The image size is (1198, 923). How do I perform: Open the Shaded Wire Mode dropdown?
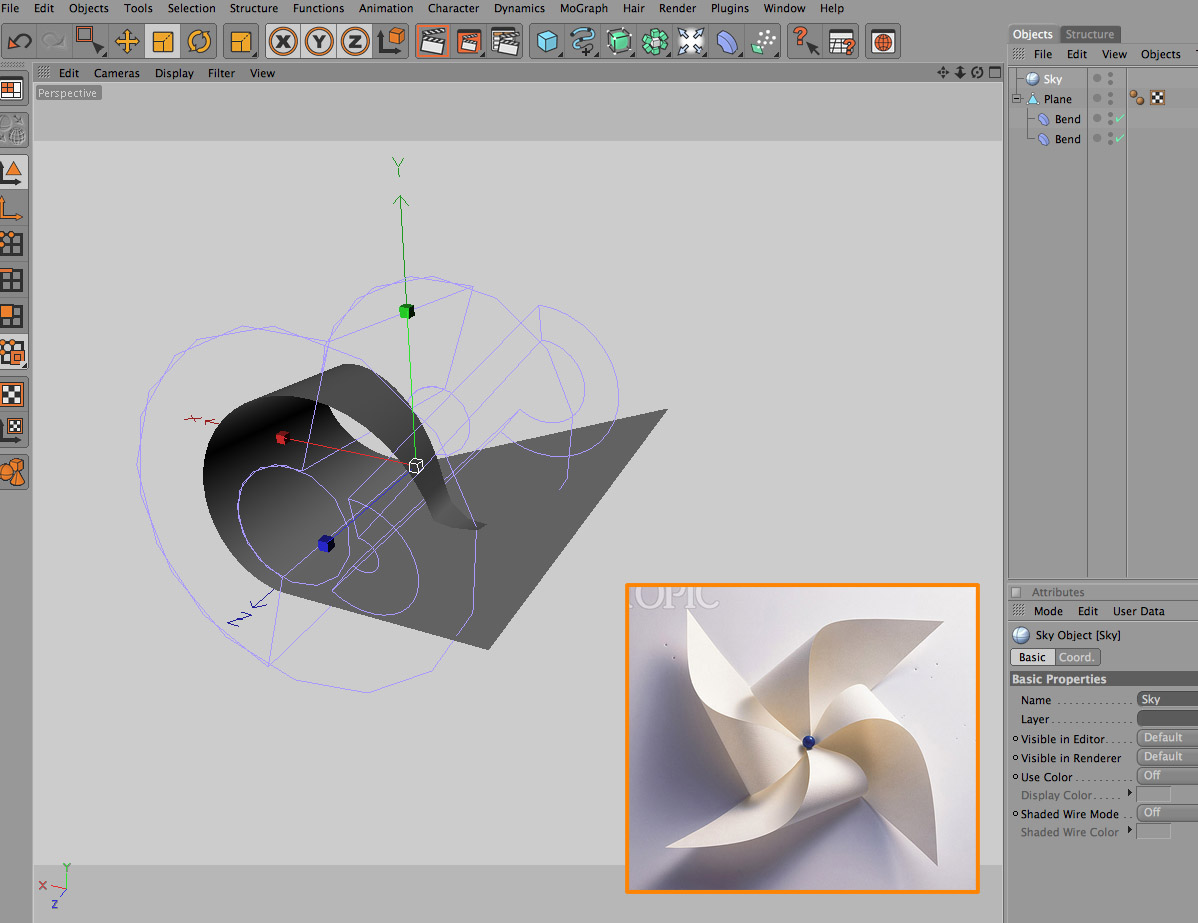pyautogui.click(x=1167, y=813)
